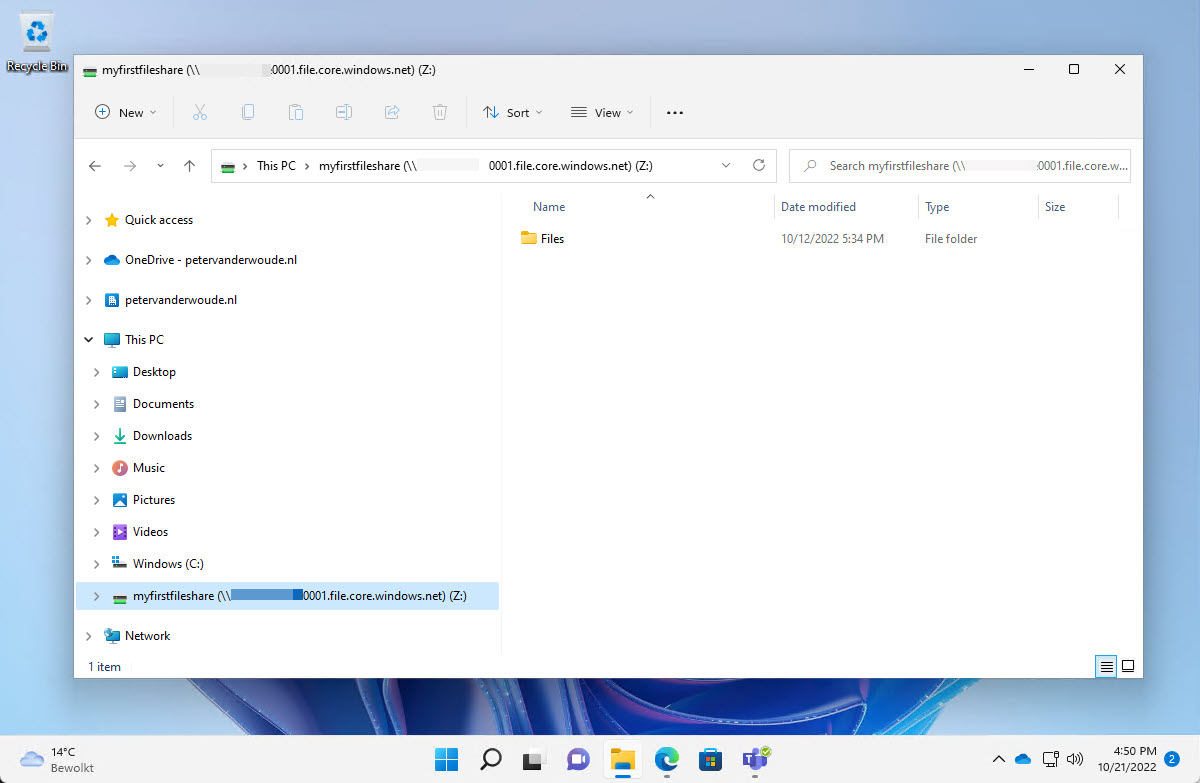1200x783 pixels.
Task: Click '1 item' status bar text
Action: click(x=104, y=666)
